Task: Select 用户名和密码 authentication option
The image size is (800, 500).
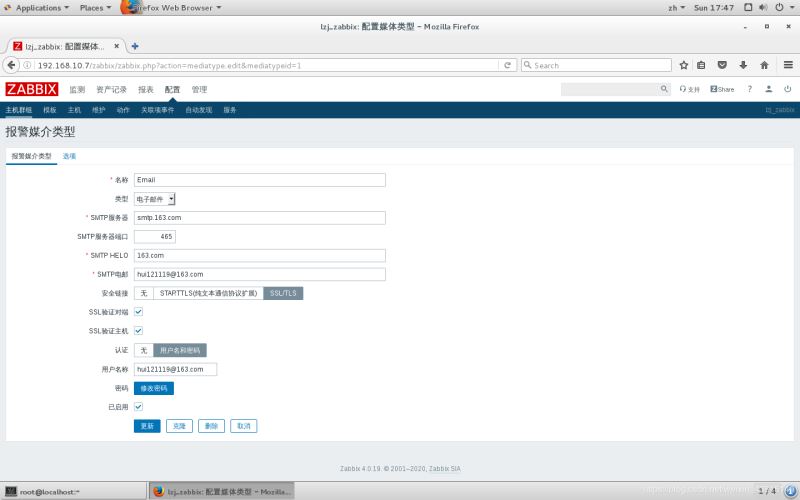Action: tap(180, 350)
